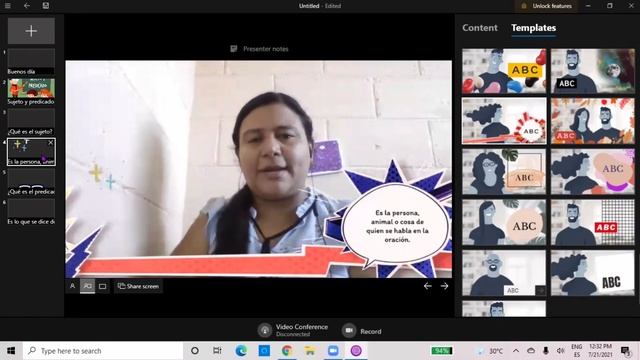The width and height of the screenshot is (640, 360).
Task: Select the presenter-with-content layout icon
Action: (87, 286)
